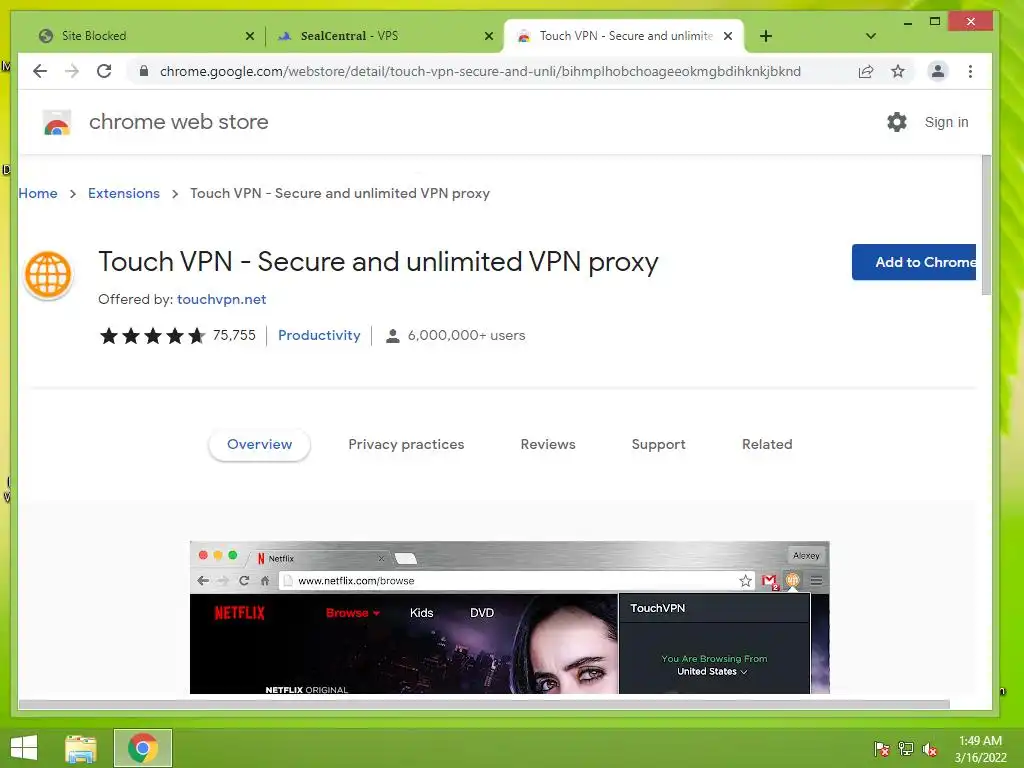
Task: Go back to the previous page
Action: click(40, 71)
